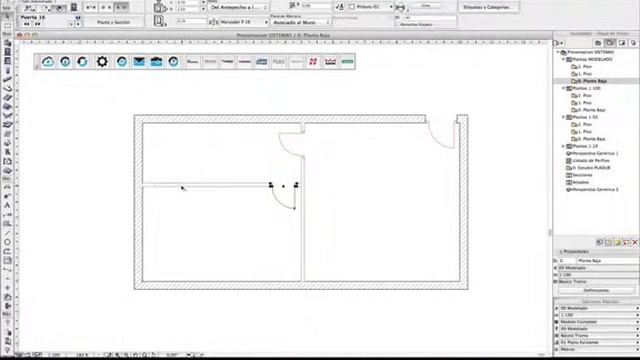Image resolution: width=640 pixels, height=360 pixels.
Task: Click the dark red profile icon beside green bar
Action: tap(330, 62)
